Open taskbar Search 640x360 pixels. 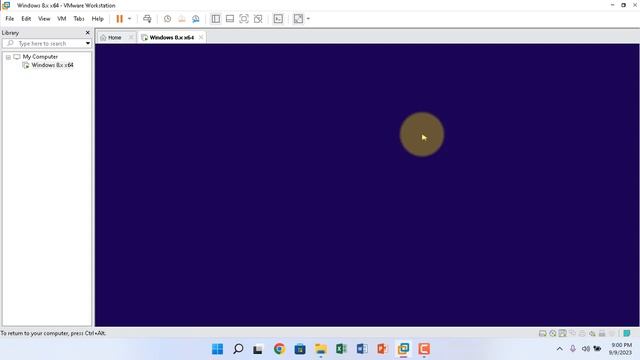tap(238, 349)
